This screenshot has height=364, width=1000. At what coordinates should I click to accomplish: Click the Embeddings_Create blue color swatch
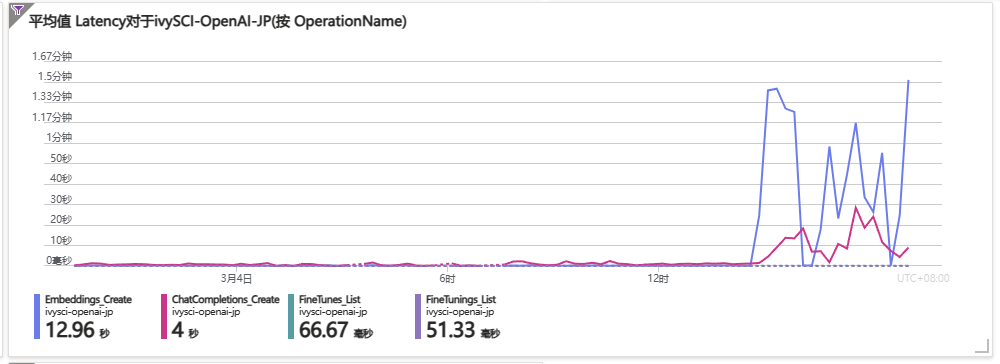[36, 317]
